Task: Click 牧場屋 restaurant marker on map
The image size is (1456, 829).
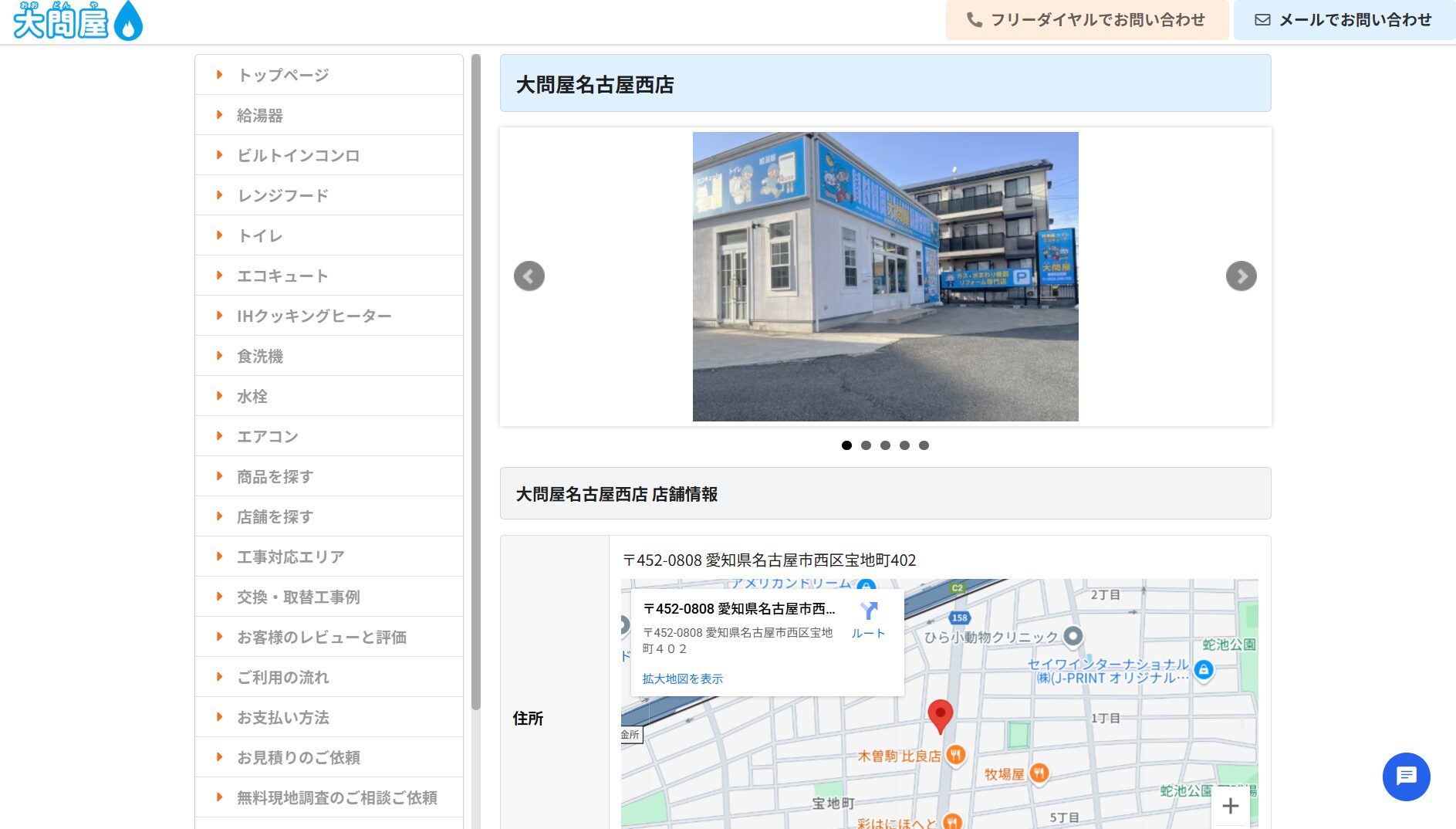Action: (x=1039, y=773)
